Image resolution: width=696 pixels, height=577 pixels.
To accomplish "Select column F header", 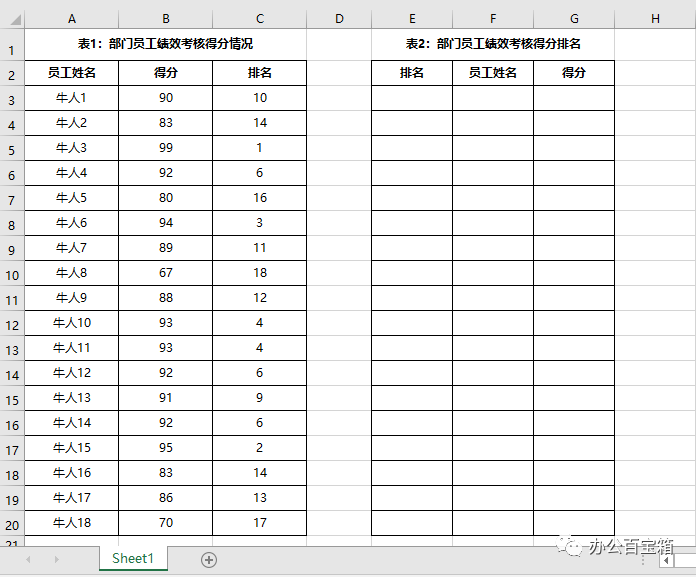I will click(x=493, y=19).
